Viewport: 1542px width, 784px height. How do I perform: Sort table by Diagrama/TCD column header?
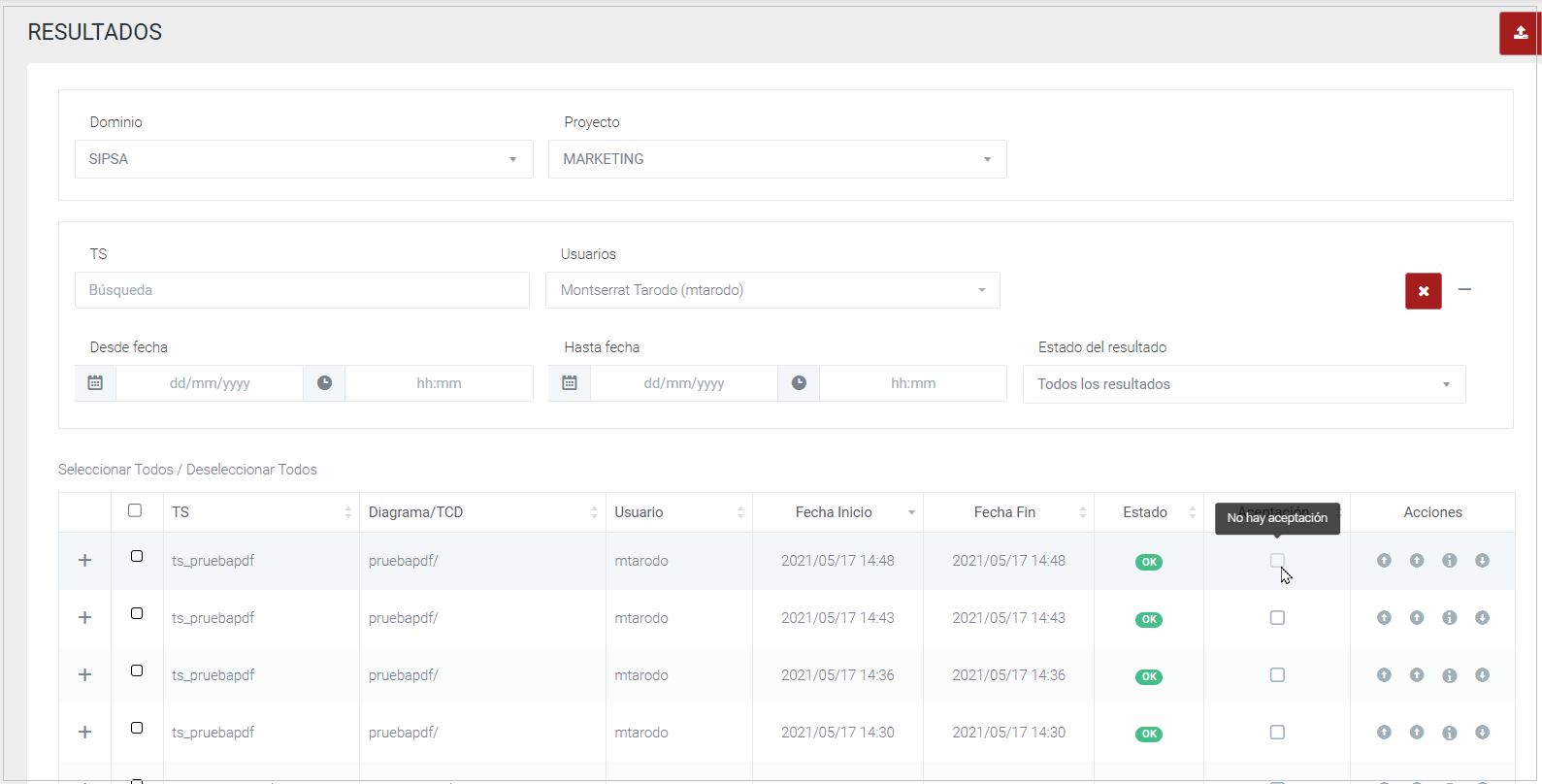pyautogui.click(x=415, y=512)
